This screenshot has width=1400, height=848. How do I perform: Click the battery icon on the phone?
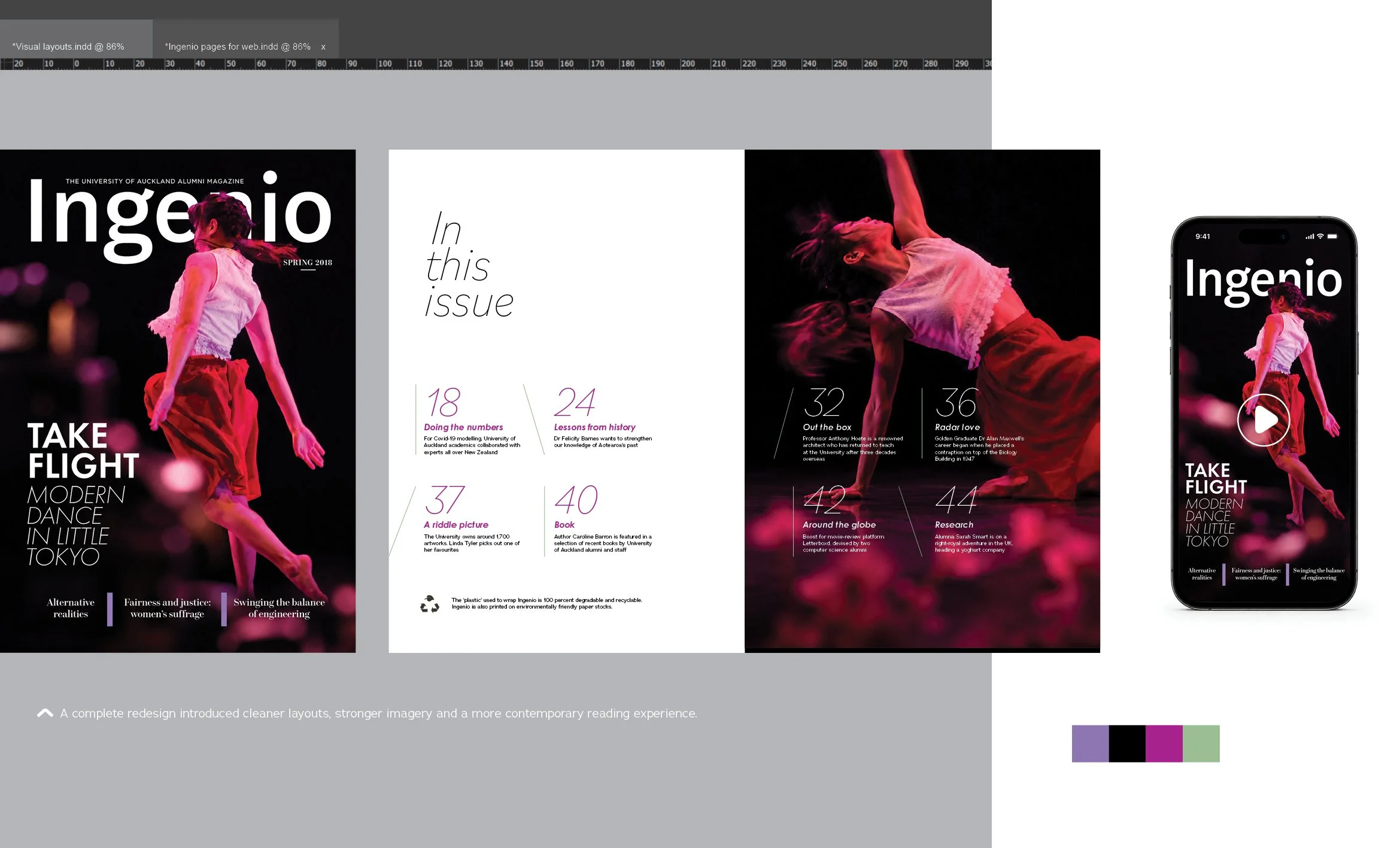[x=1332, y=236]
